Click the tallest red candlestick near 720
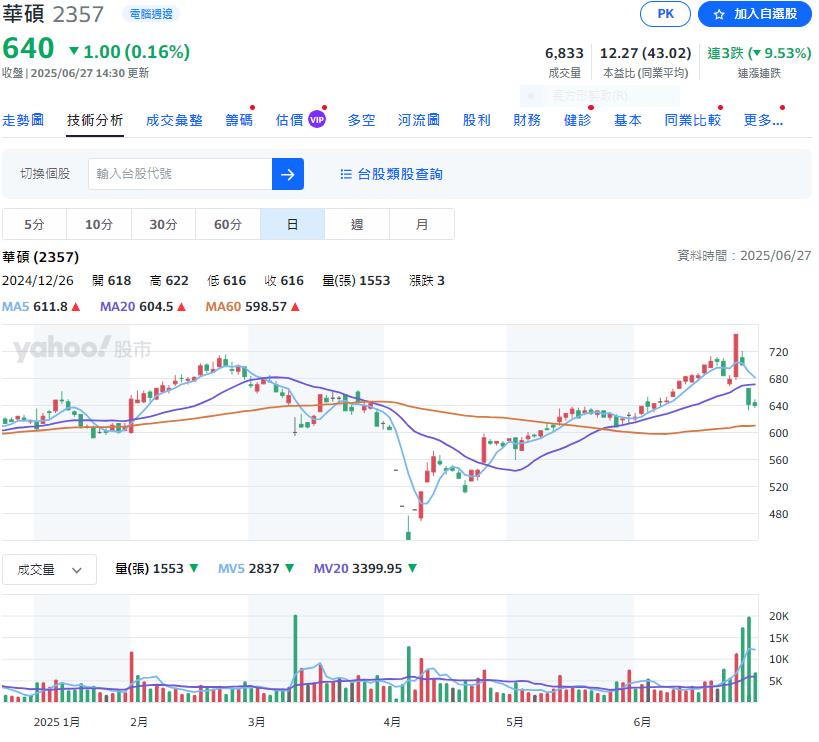 click(735, 355)
